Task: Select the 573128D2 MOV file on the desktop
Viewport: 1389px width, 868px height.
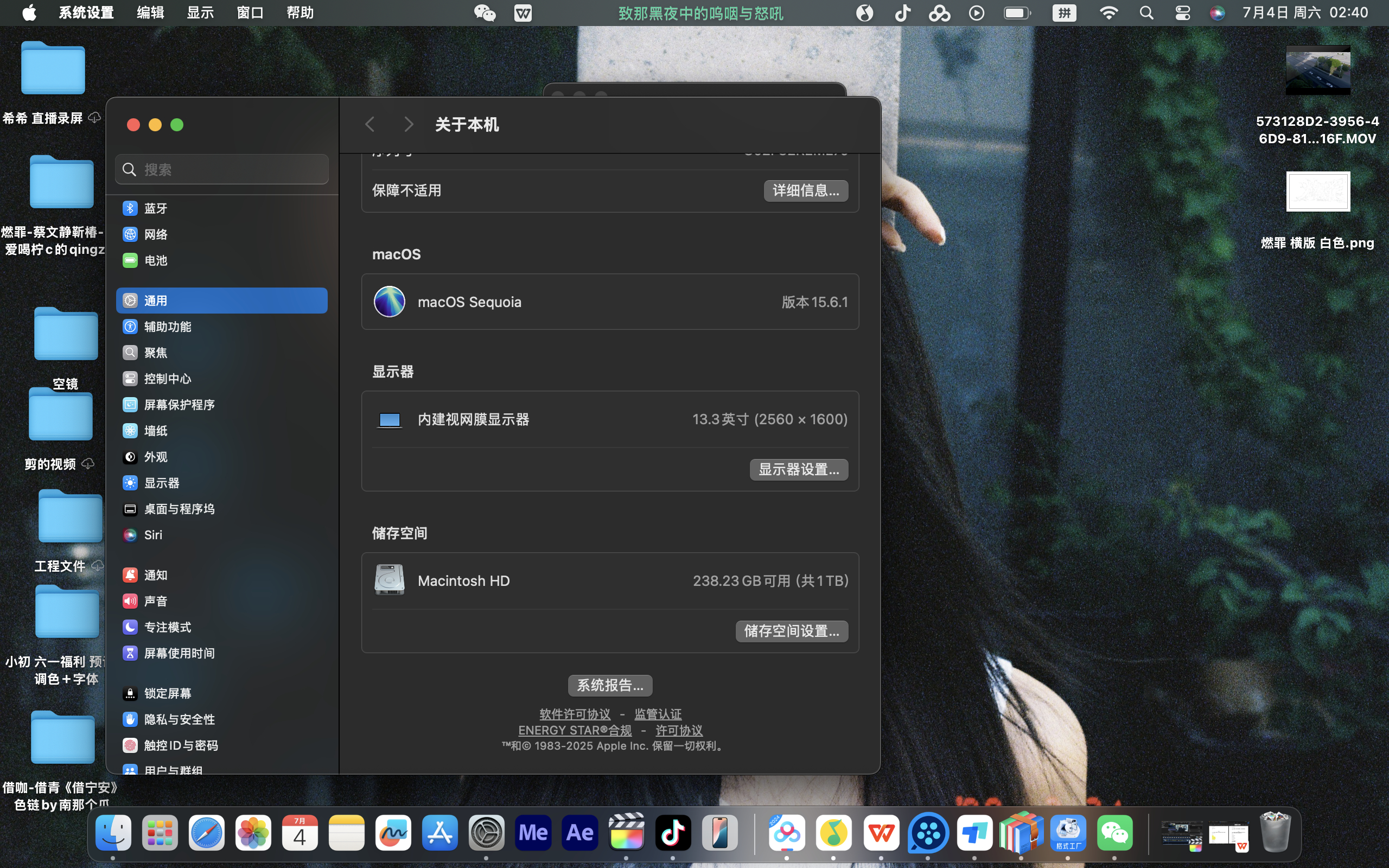Action: pos(1318,96)
